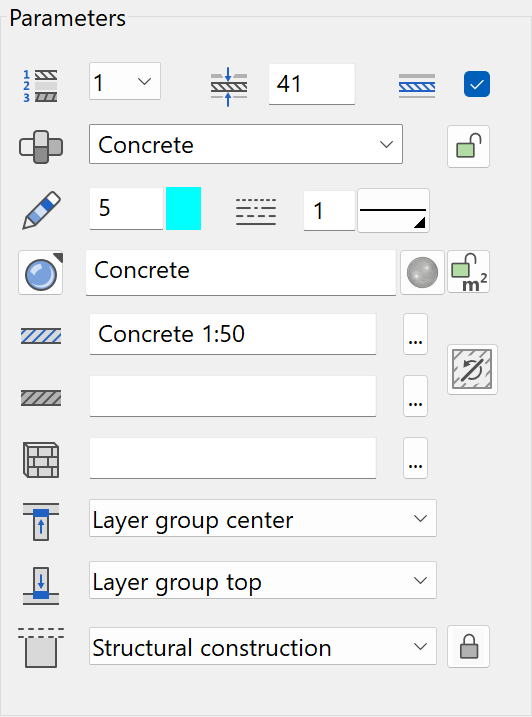Screen dimensions: 532x717
Task: Toggle the m² surface lock button
Action: coord(468,272)
